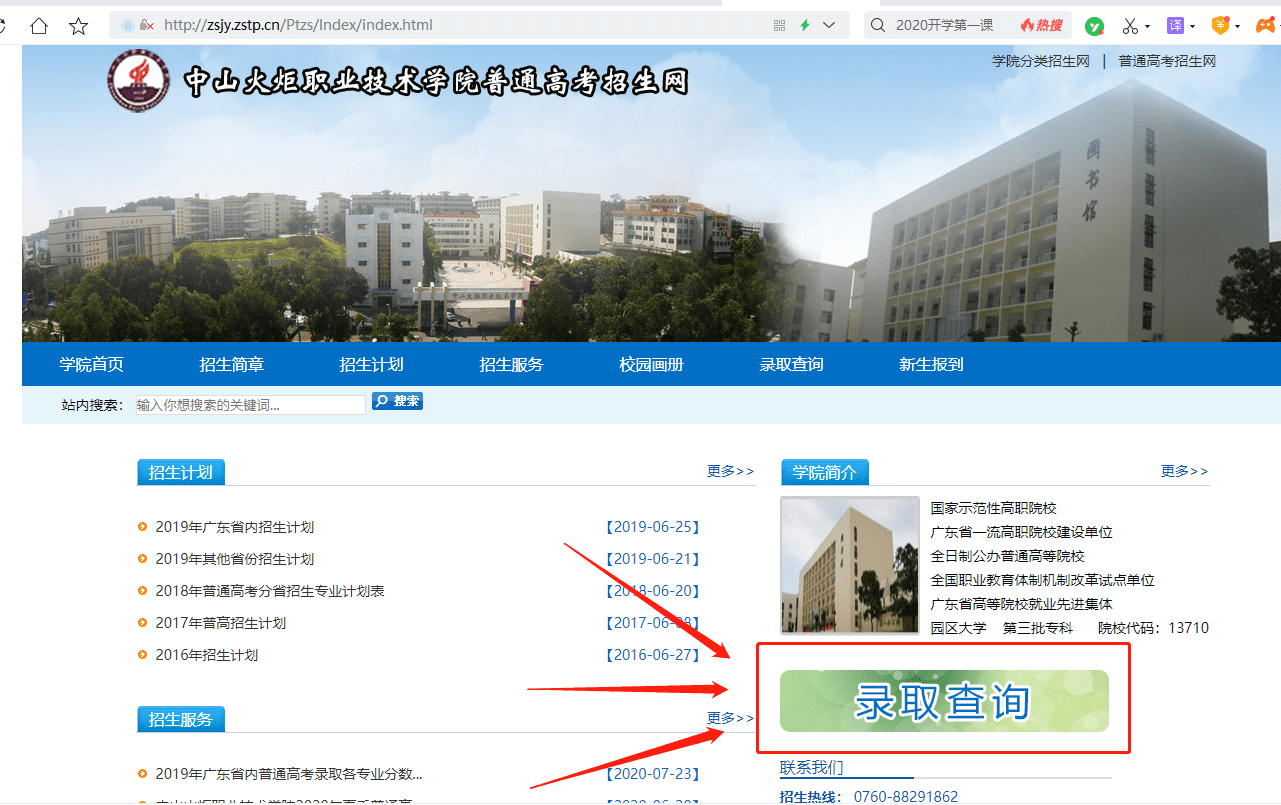The width and height of the screenshot is (1281, 805).
Task: Click the 招生热线 phone number 0760-88291862
Action: 906,797
